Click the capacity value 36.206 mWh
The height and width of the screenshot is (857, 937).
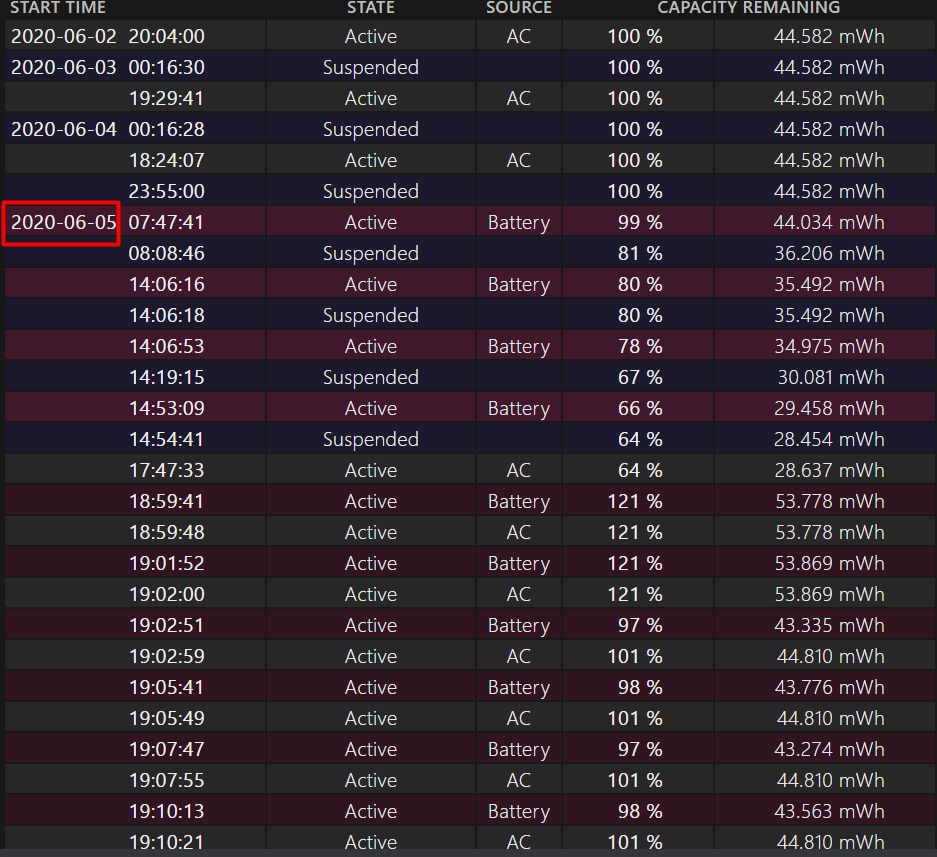pyautogui.click(x=829, y=253)
